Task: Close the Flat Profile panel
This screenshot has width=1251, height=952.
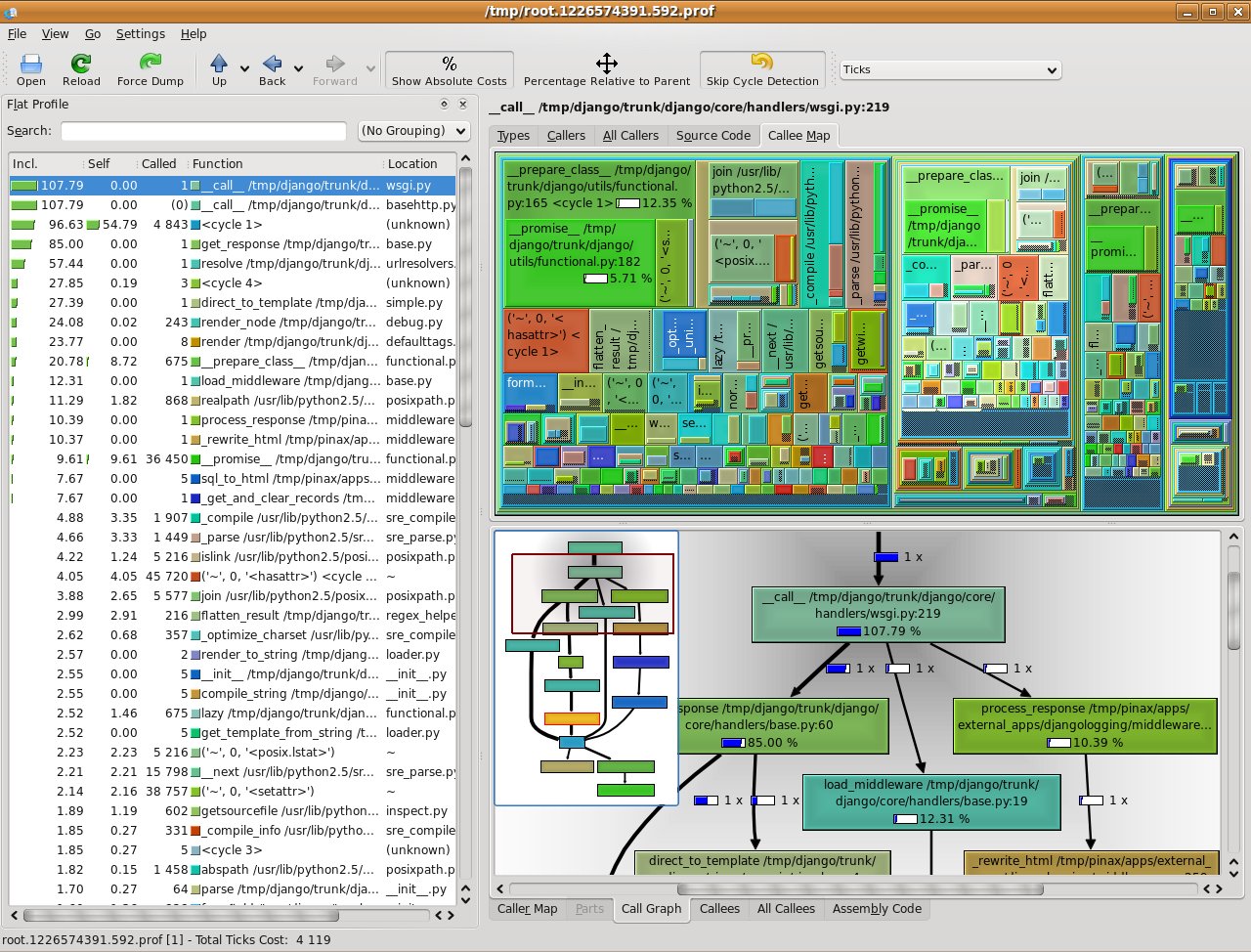Action: pos(462,104)
